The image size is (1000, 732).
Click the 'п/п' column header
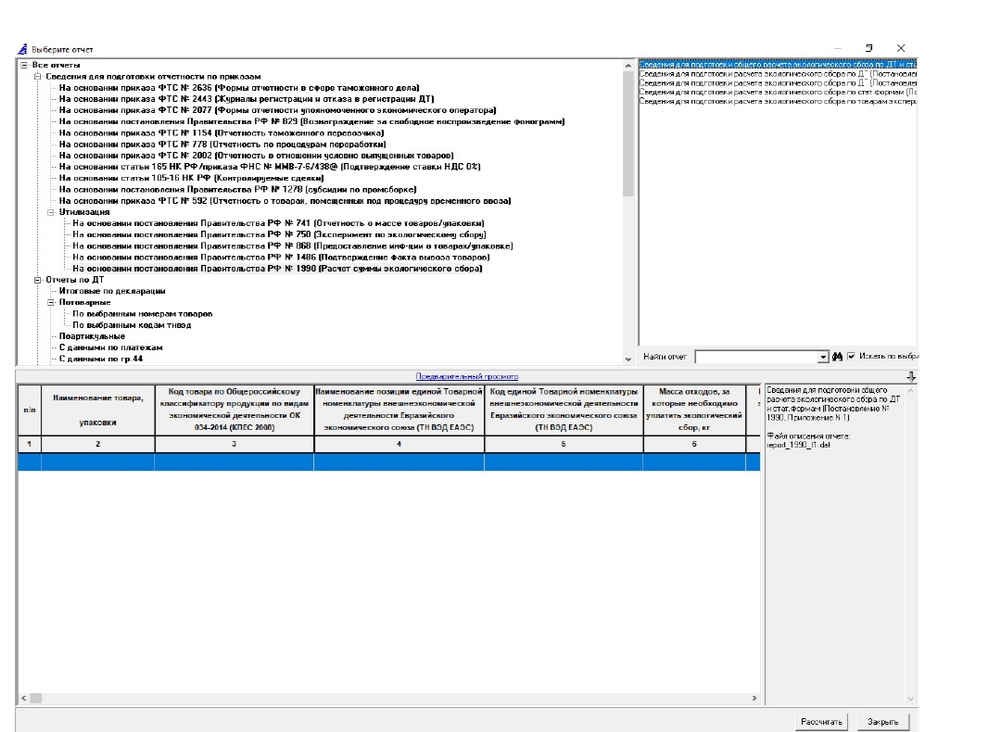pos(29,410)
